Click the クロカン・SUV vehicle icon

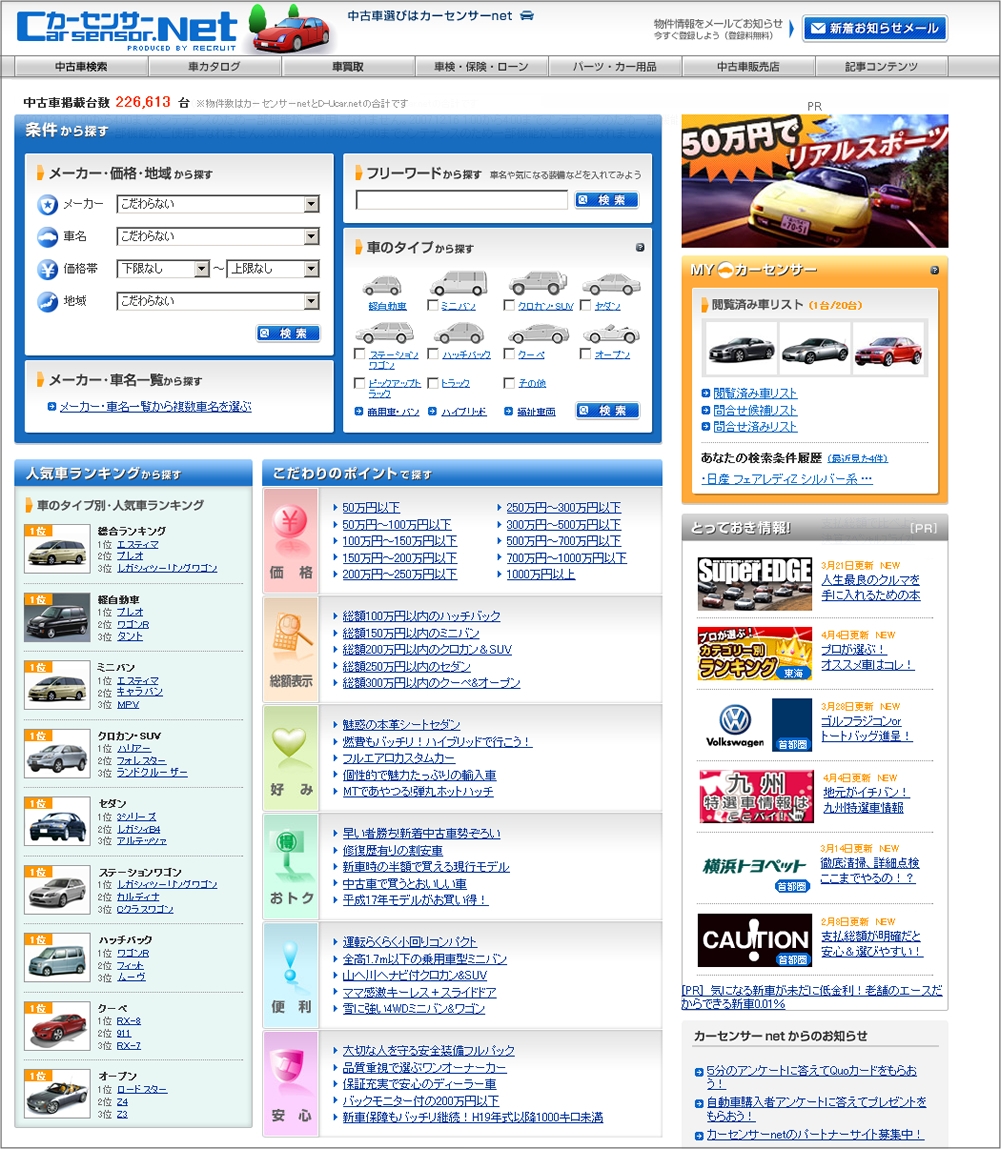click(x=538, y=283)
